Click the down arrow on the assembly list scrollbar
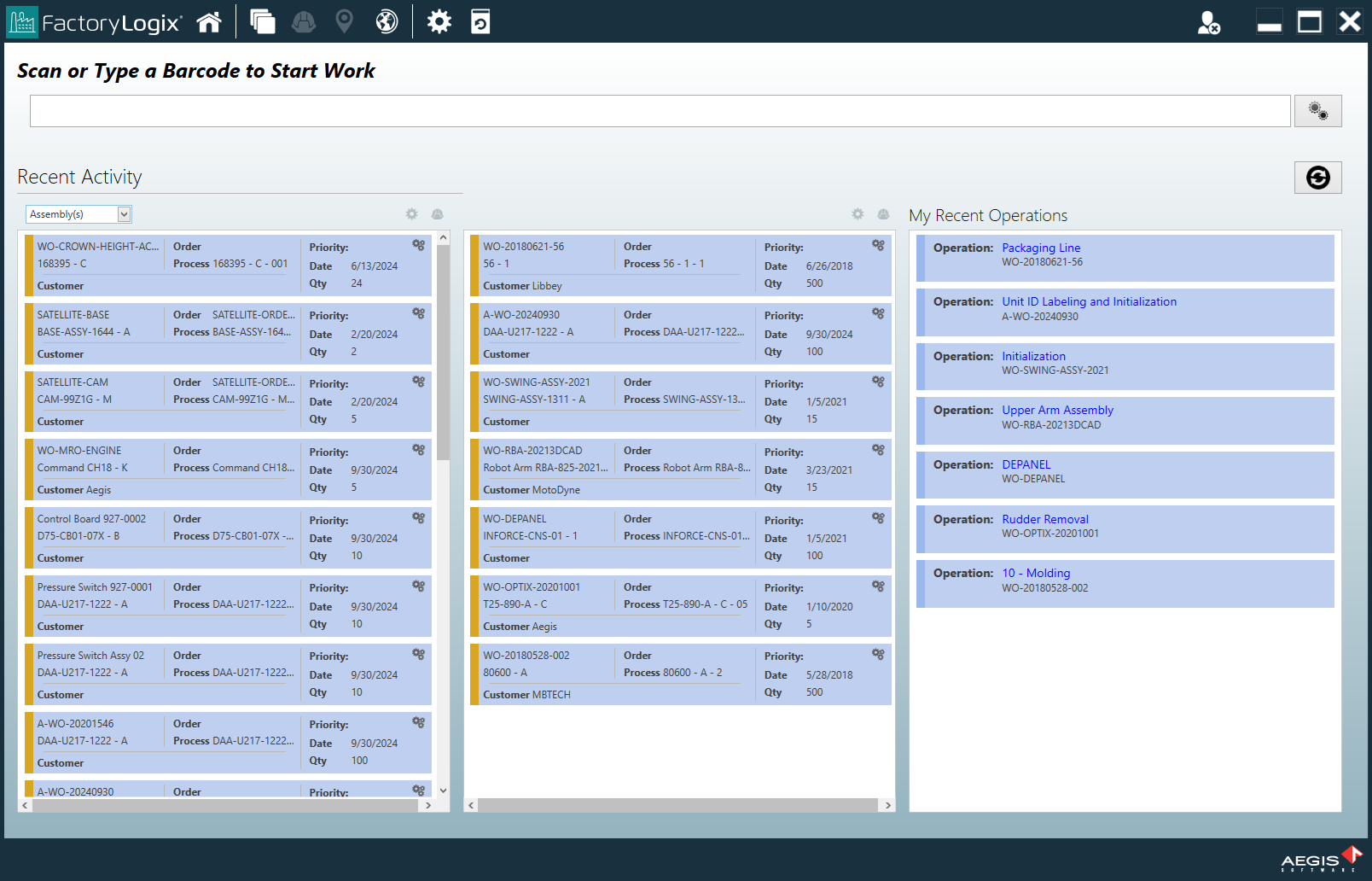 click(444, 791)
